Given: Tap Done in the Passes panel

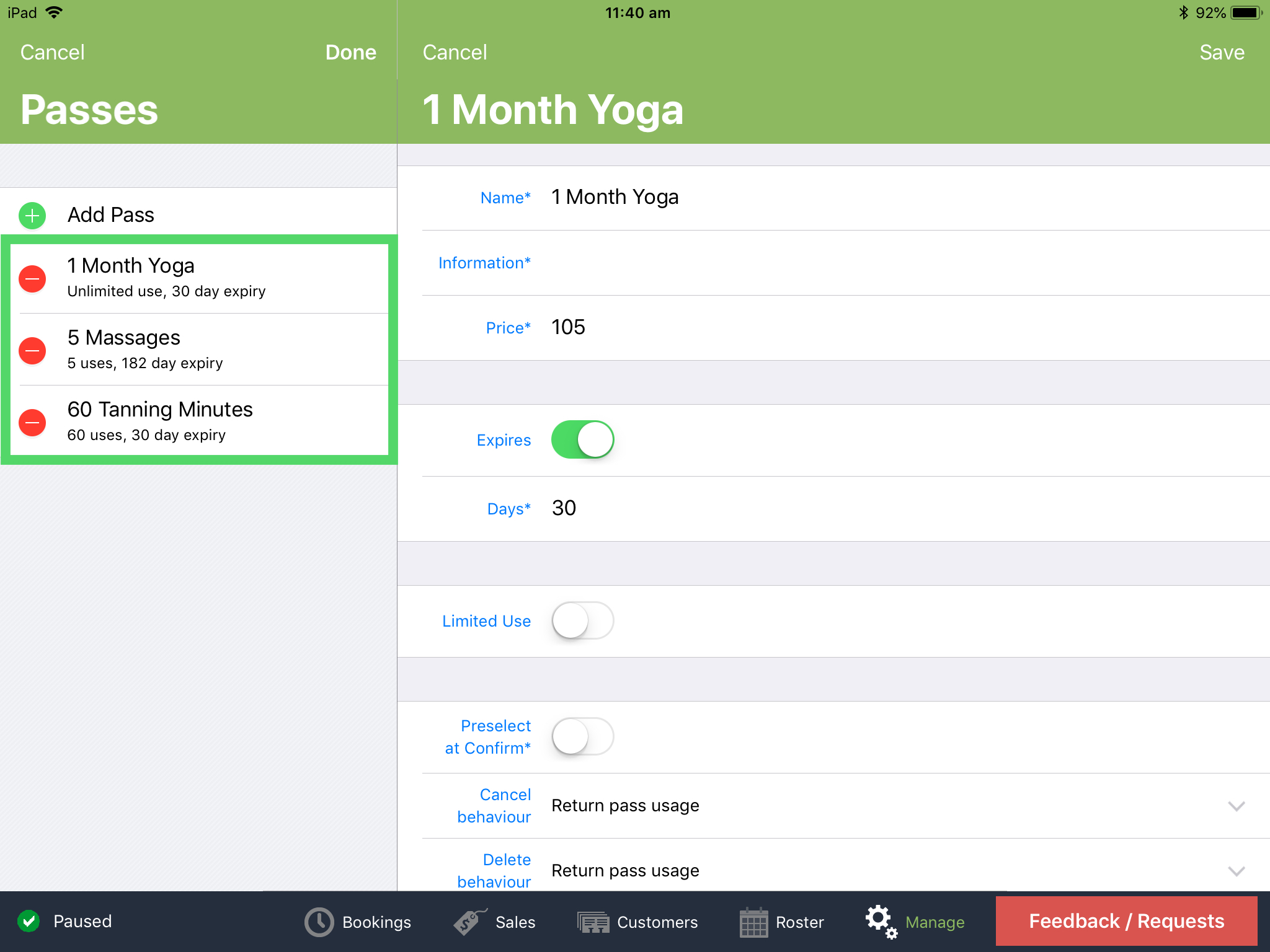Looking at the screenshot, I should click(351, 52).
